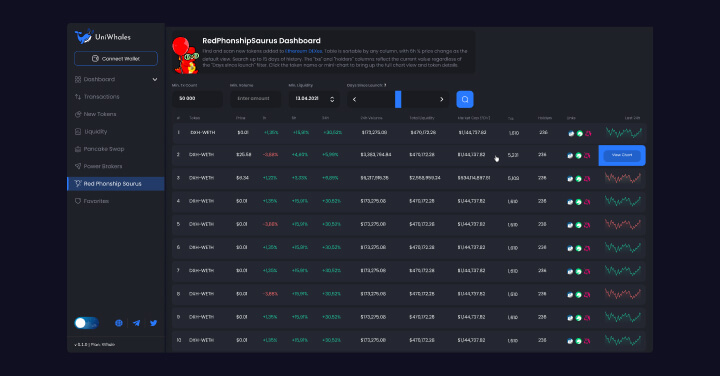Click the $6.34 price in row 3
Viewport: 720px width, 376px height.
[242, 178]
